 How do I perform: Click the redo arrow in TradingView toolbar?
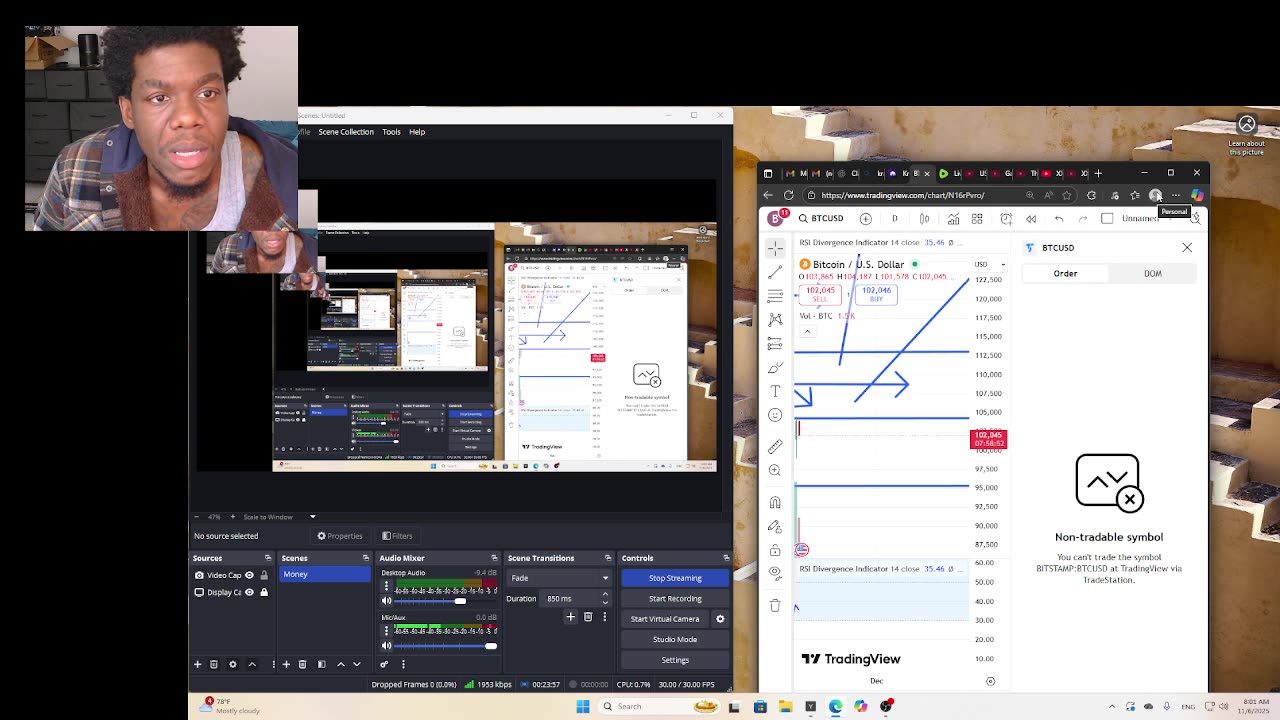tap(1083, 218)
